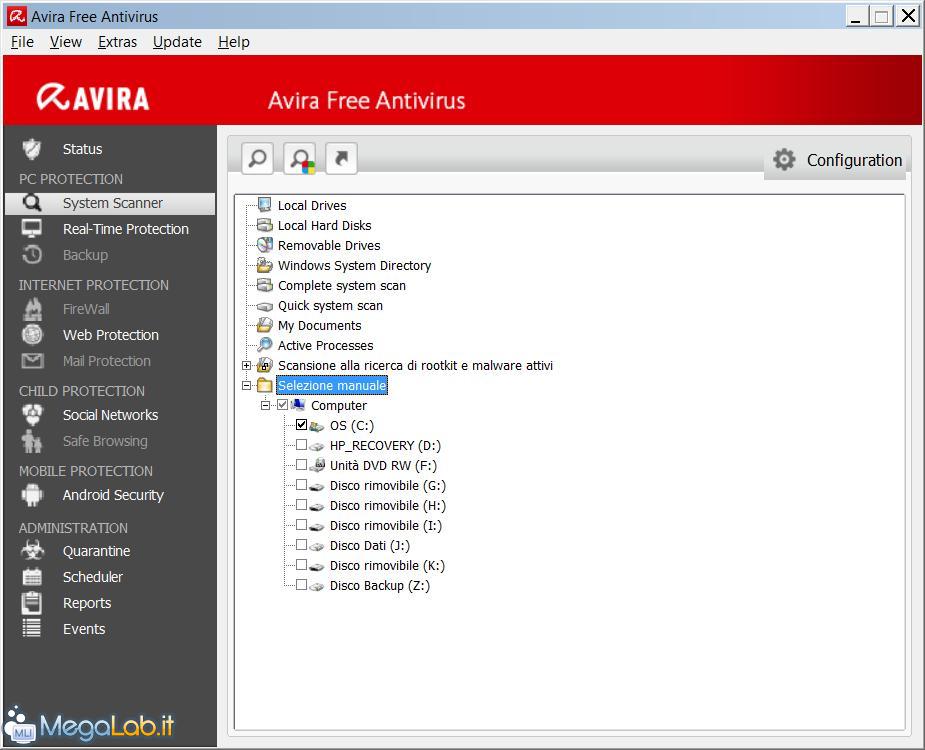Select the My Documents profile text

coord(320,326)
